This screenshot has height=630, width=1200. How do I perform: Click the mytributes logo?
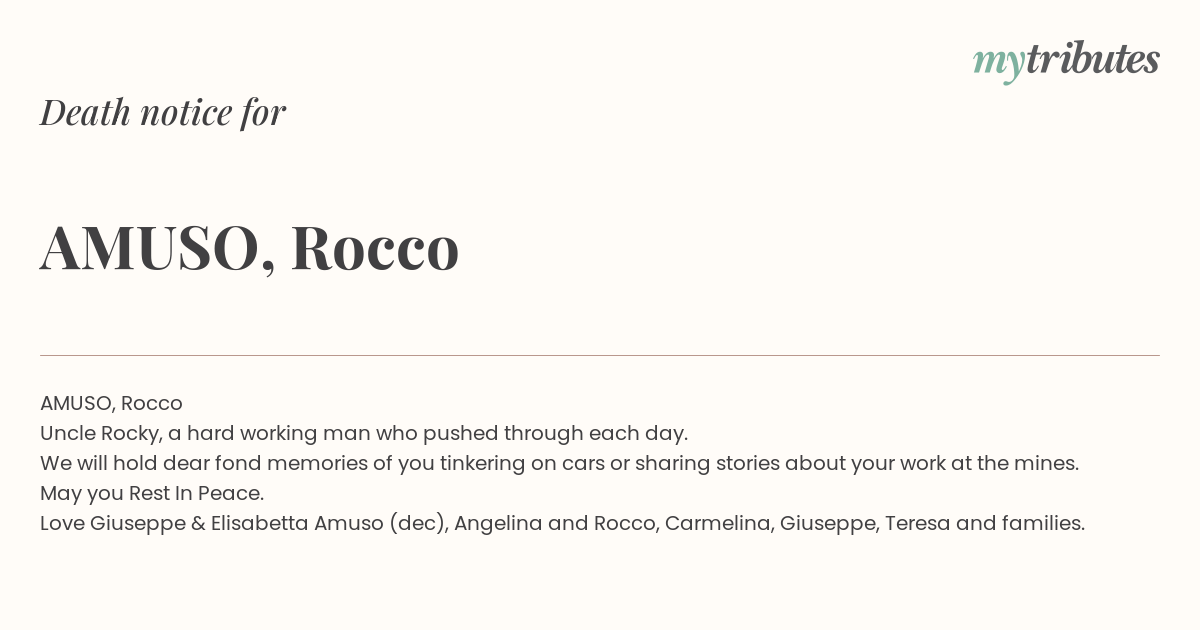coord(1066,61)
